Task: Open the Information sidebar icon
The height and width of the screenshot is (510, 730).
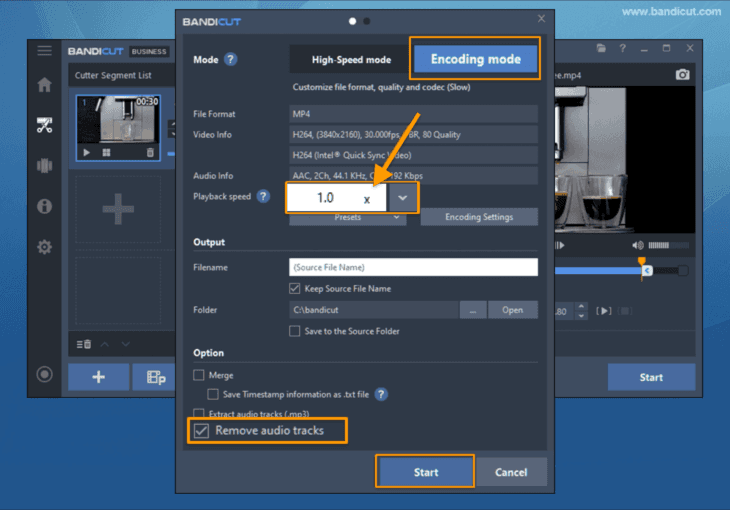Action: [44, 206]
